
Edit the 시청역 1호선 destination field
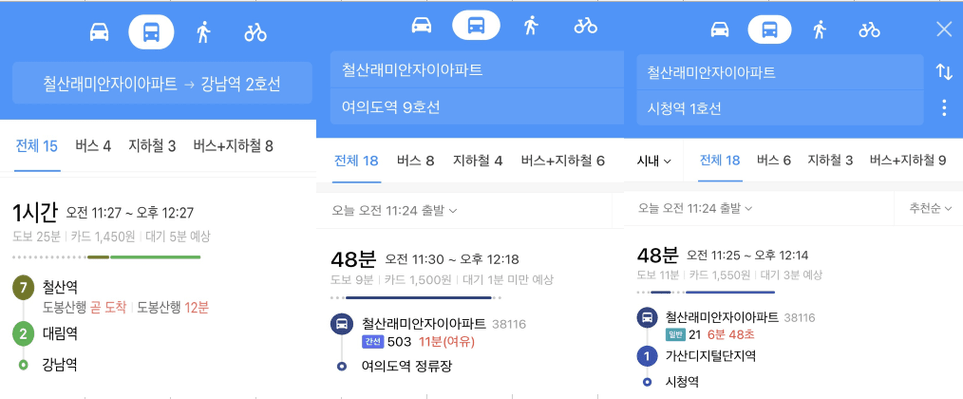point(780,108)
